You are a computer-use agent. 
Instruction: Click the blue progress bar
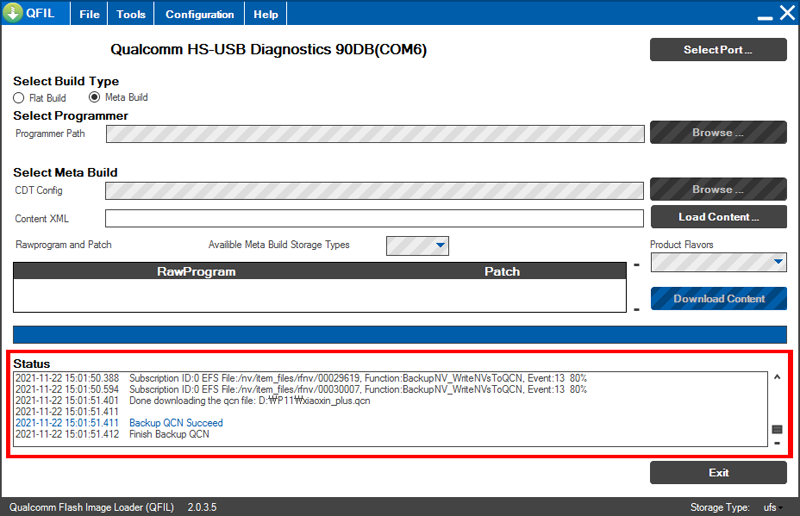[x=399, y=335]
